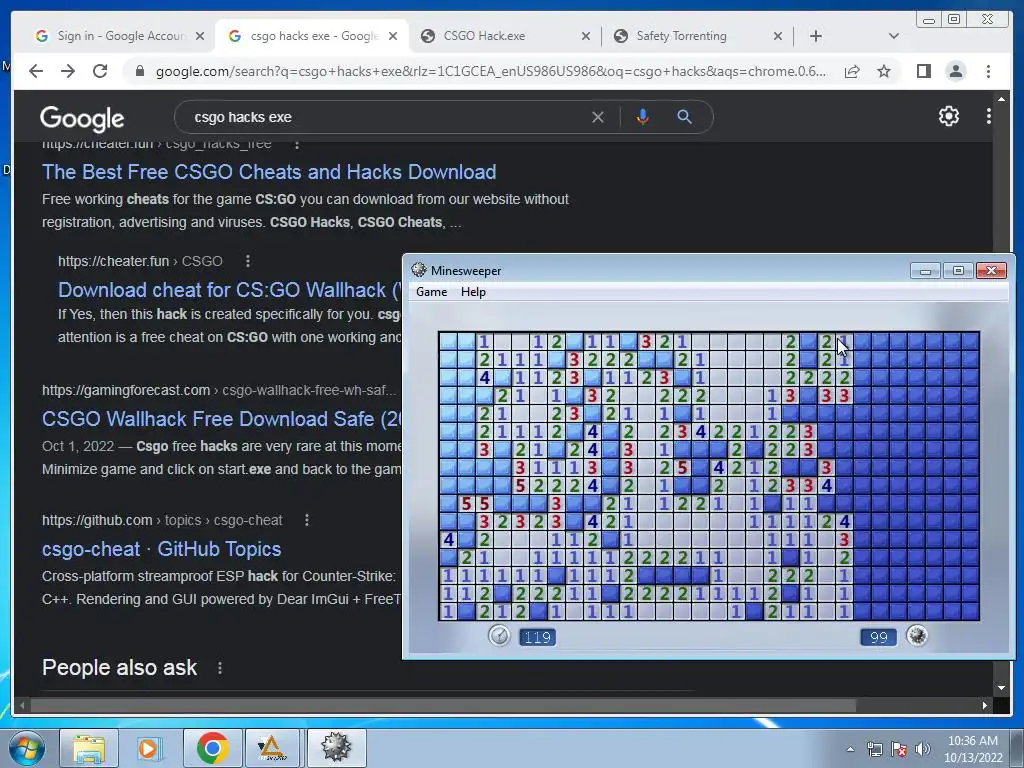Switch to Chrome from taskbar
Screen dimensions: 1024x768
point(212,748)
